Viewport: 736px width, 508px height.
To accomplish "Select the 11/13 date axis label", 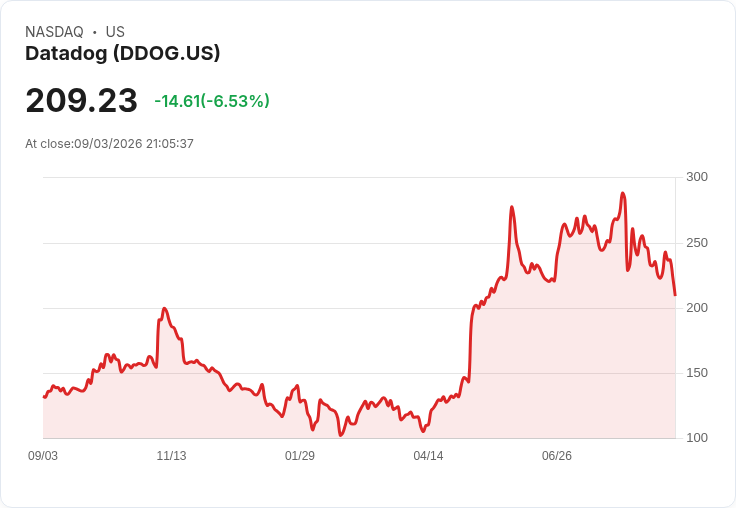I will tap(171, 455).
